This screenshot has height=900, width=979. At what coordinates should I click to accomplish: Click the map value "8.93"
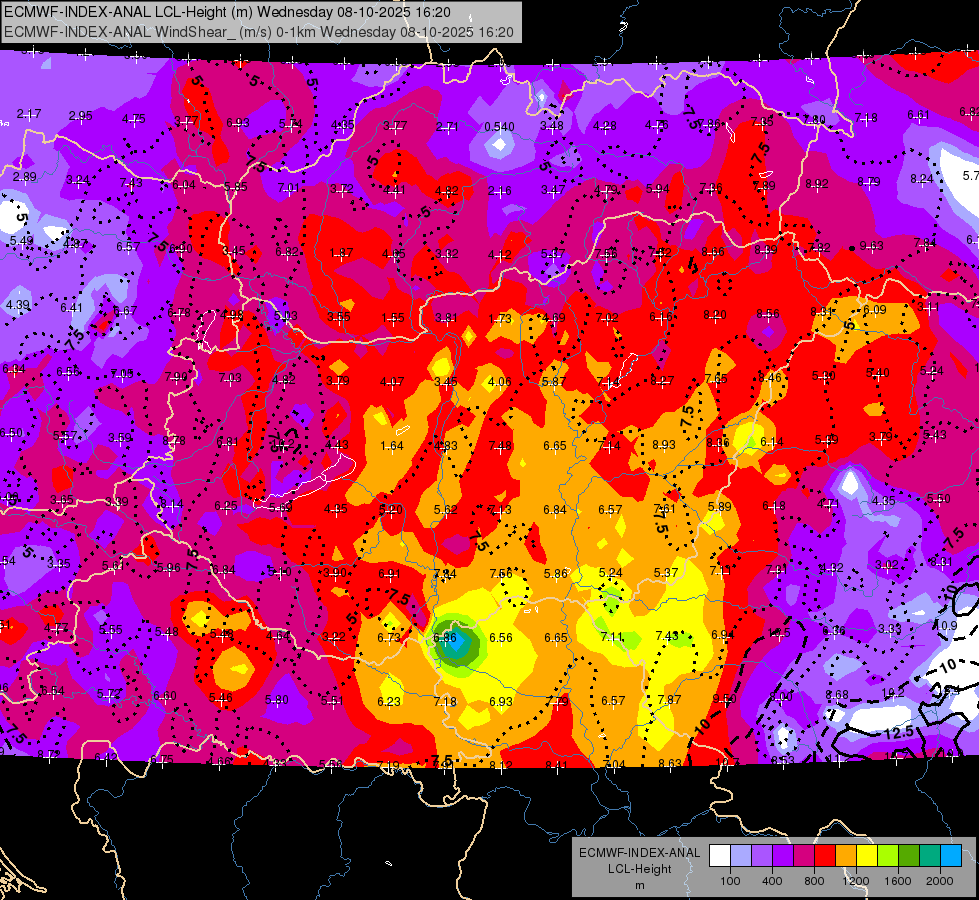(x=664, y=445)
